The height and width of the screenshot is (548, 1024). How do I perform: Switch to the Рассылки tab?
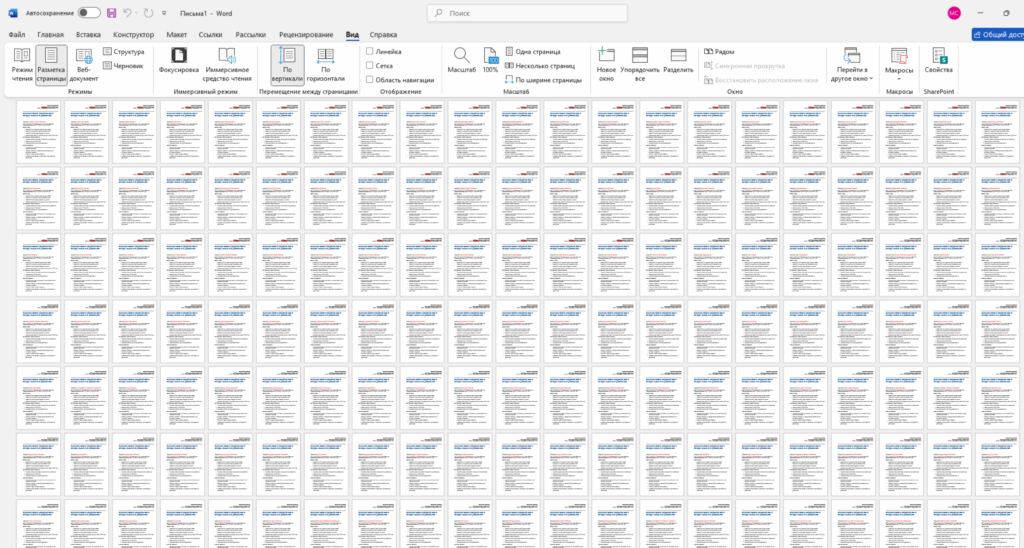click(251, 35)
